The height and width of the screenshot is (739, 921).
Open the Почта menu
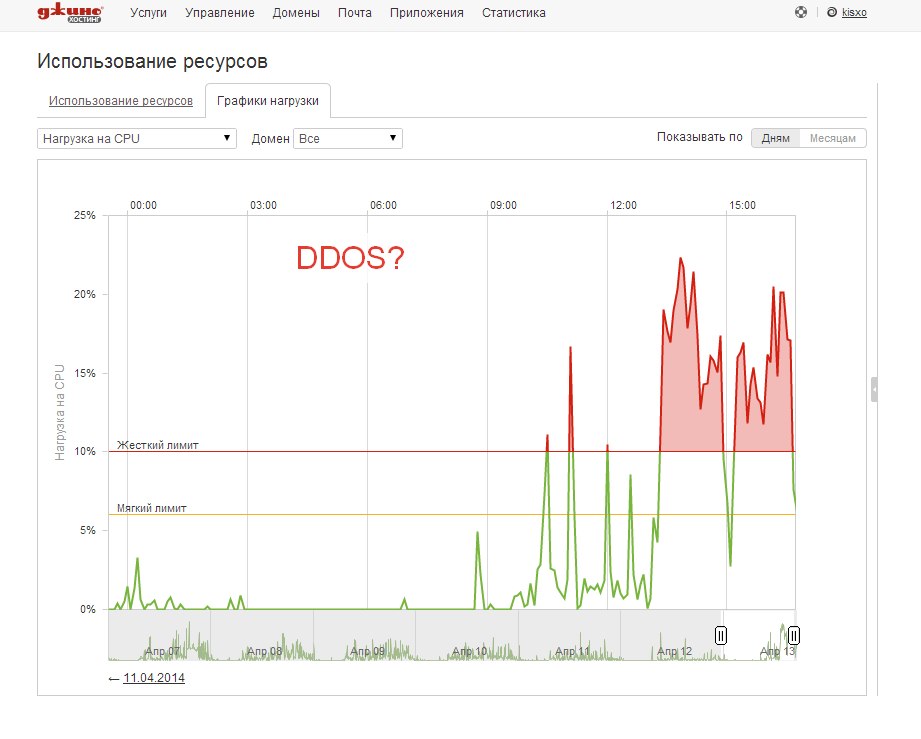click(355, 13)
